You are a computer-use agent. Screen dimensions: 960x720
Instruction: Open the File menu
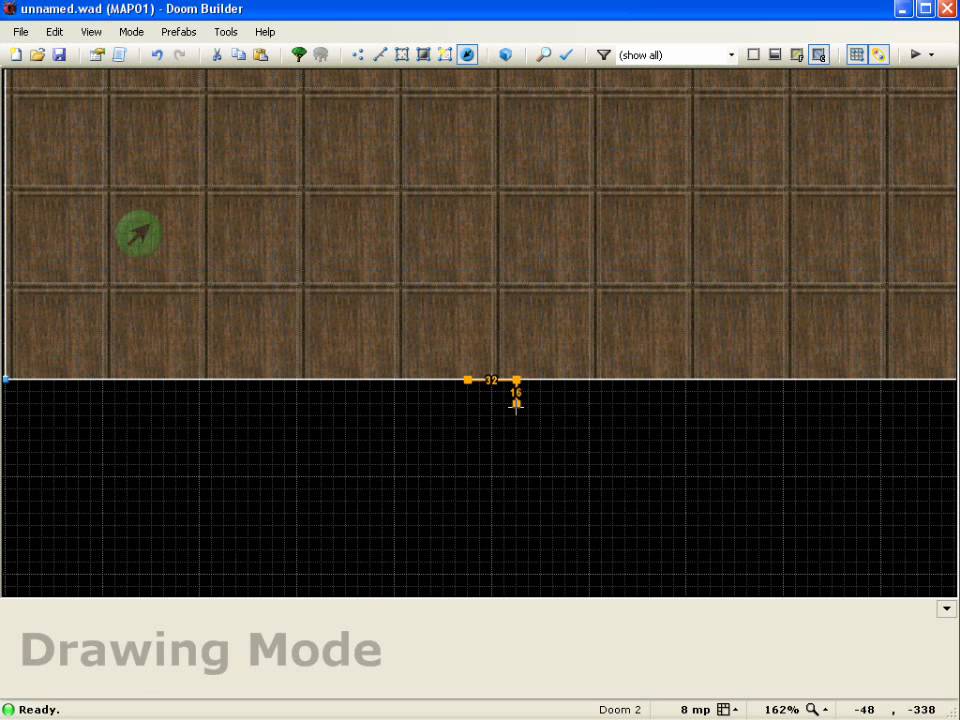click(21, 32)
